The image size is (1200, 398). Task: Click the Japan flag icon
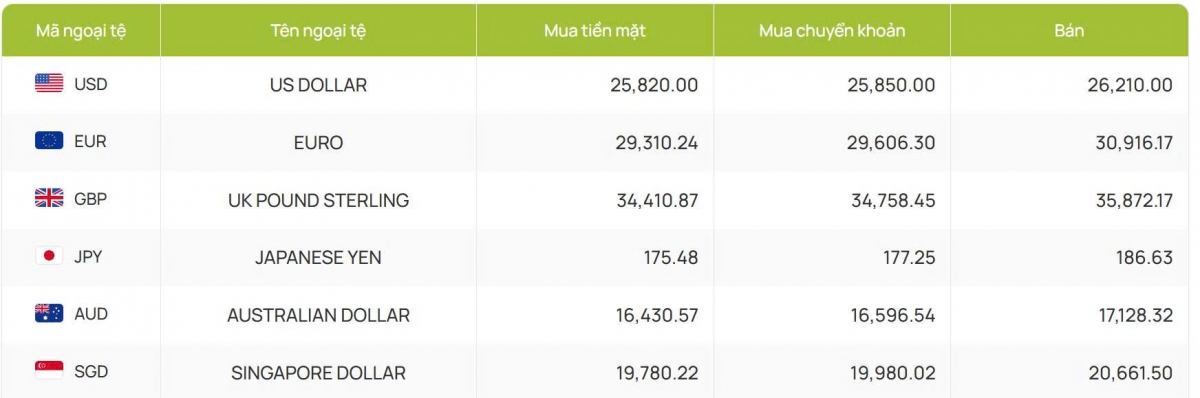tap(49, 256)
